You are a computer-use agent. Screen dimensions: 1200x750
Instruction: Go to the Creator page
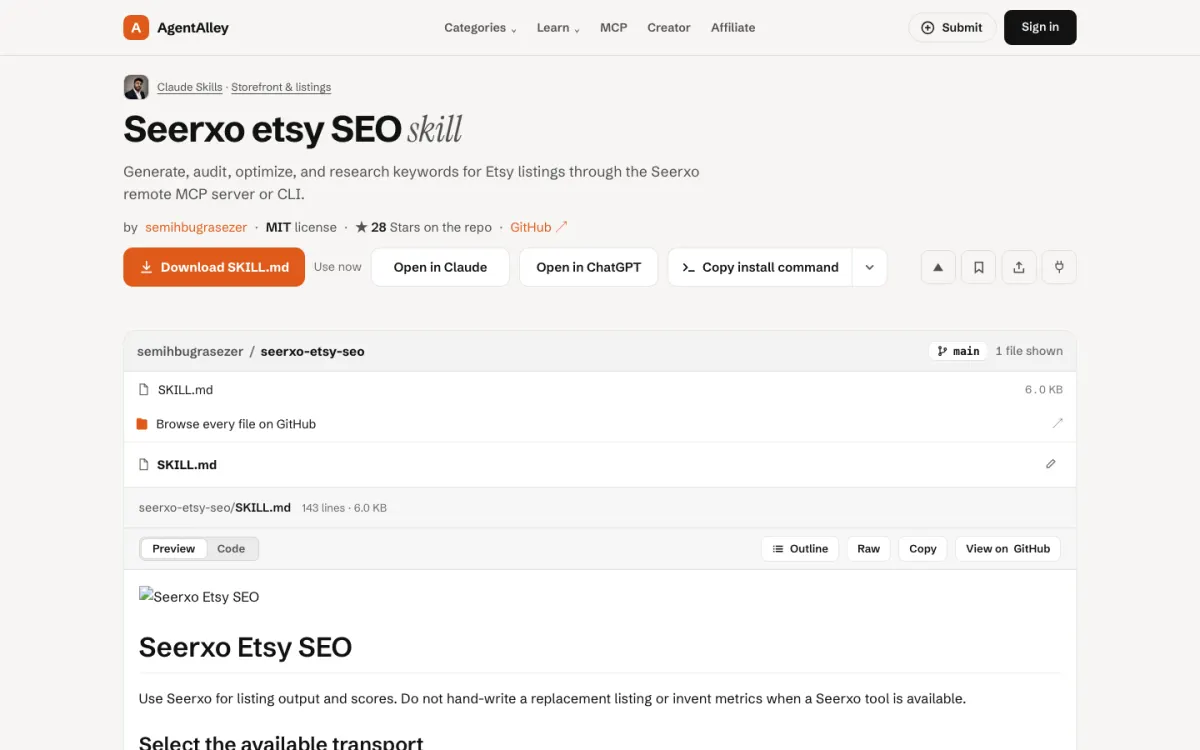pyautogui.click(x=669, y=28)
